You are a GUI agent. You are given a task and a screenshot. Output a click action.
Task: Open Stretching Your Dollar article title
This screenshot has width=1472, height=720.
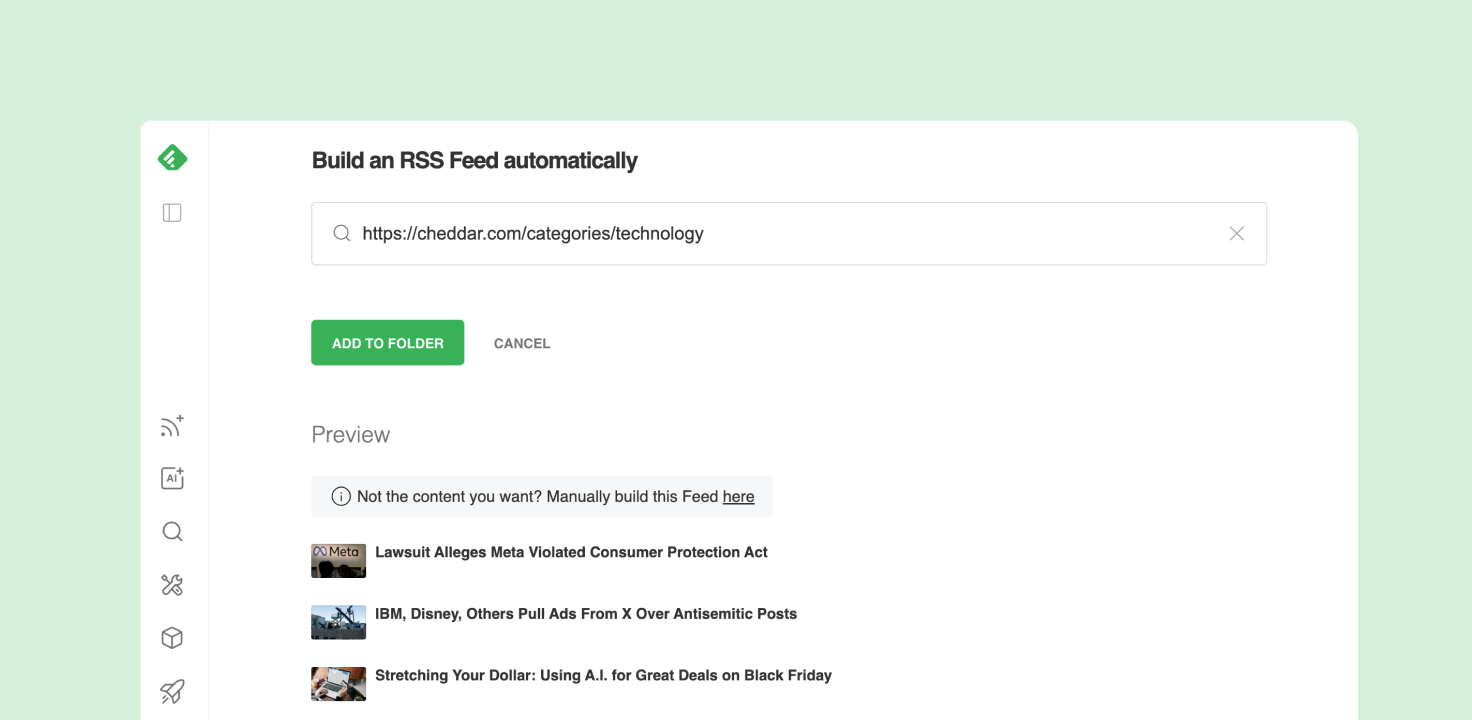(x=603, y=676)
